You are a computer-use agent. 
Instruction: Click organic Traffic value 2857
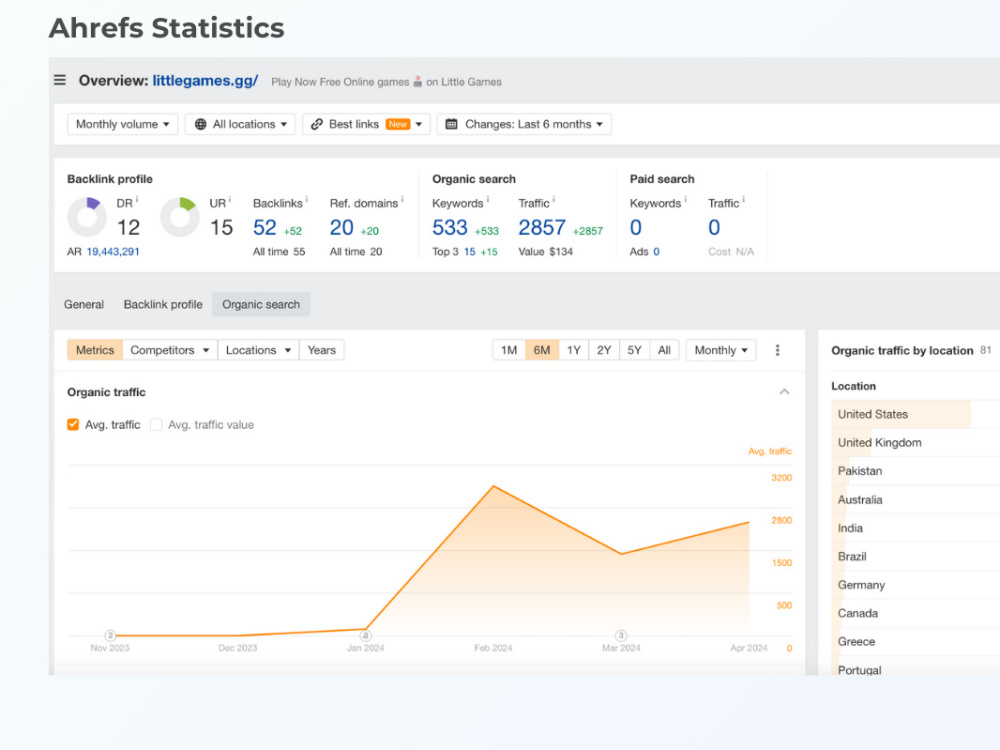541,228
